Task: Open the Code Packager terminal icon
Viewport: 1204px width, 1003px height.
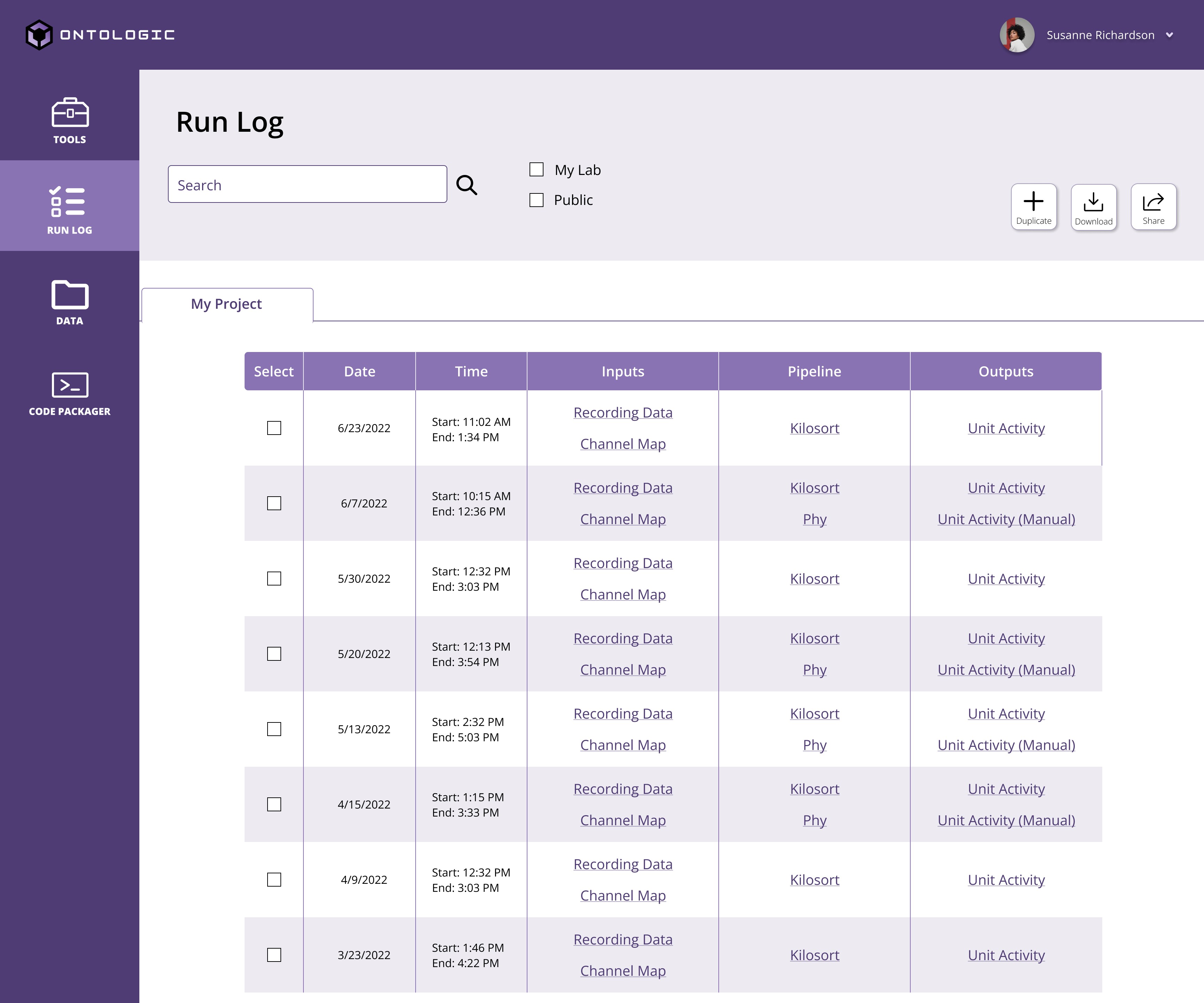Action: 69,385
